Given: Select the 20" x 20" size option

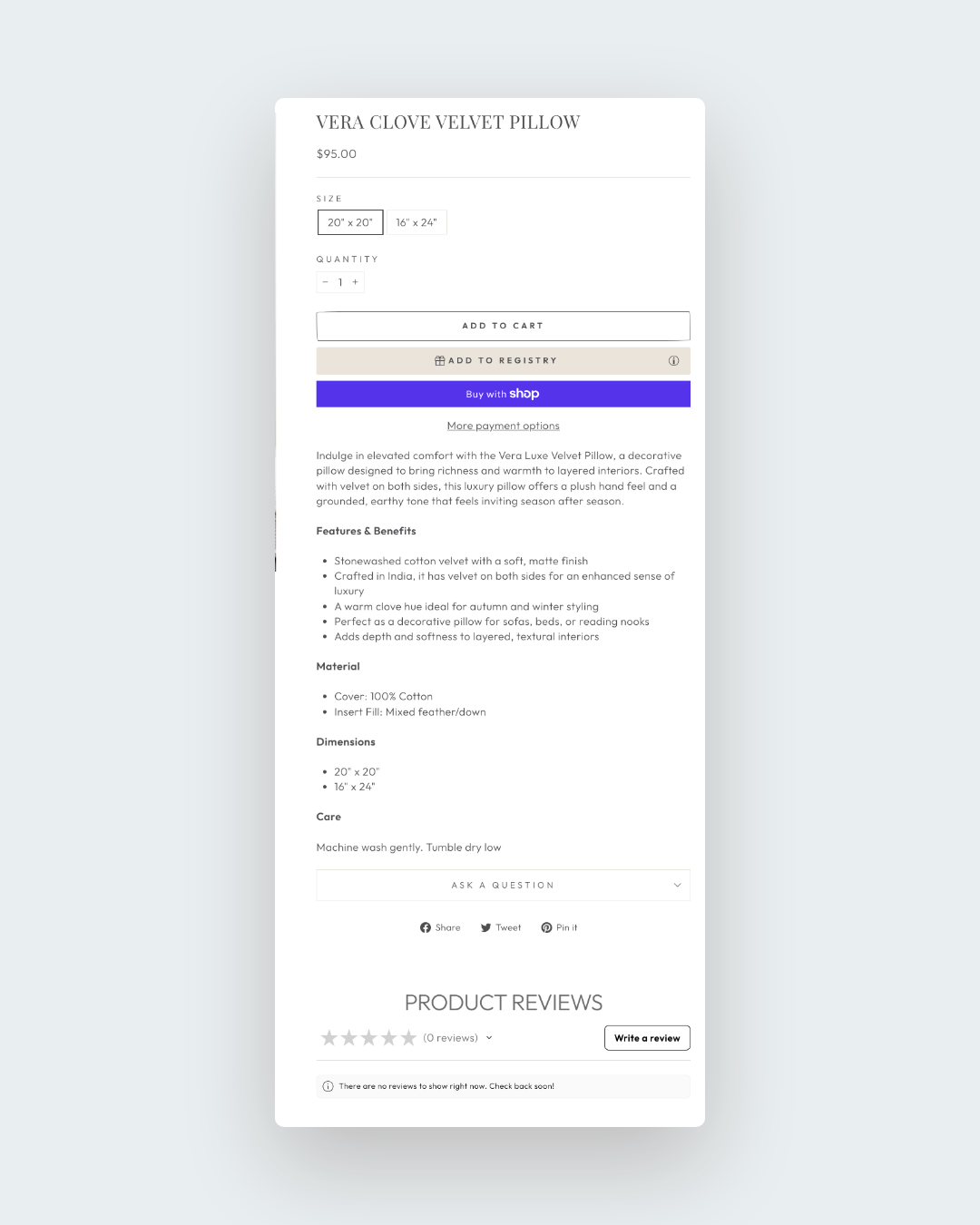Looking at the screenshot, I should 350,222.
